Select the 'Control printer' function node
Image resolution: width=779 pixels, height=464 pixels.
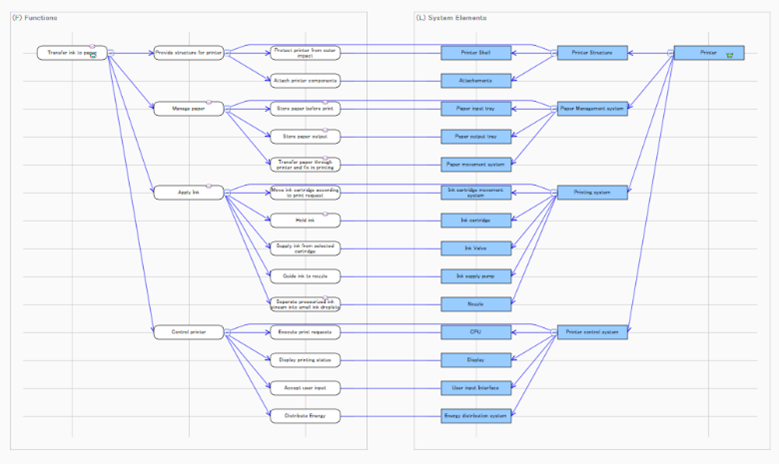[189, 332]
